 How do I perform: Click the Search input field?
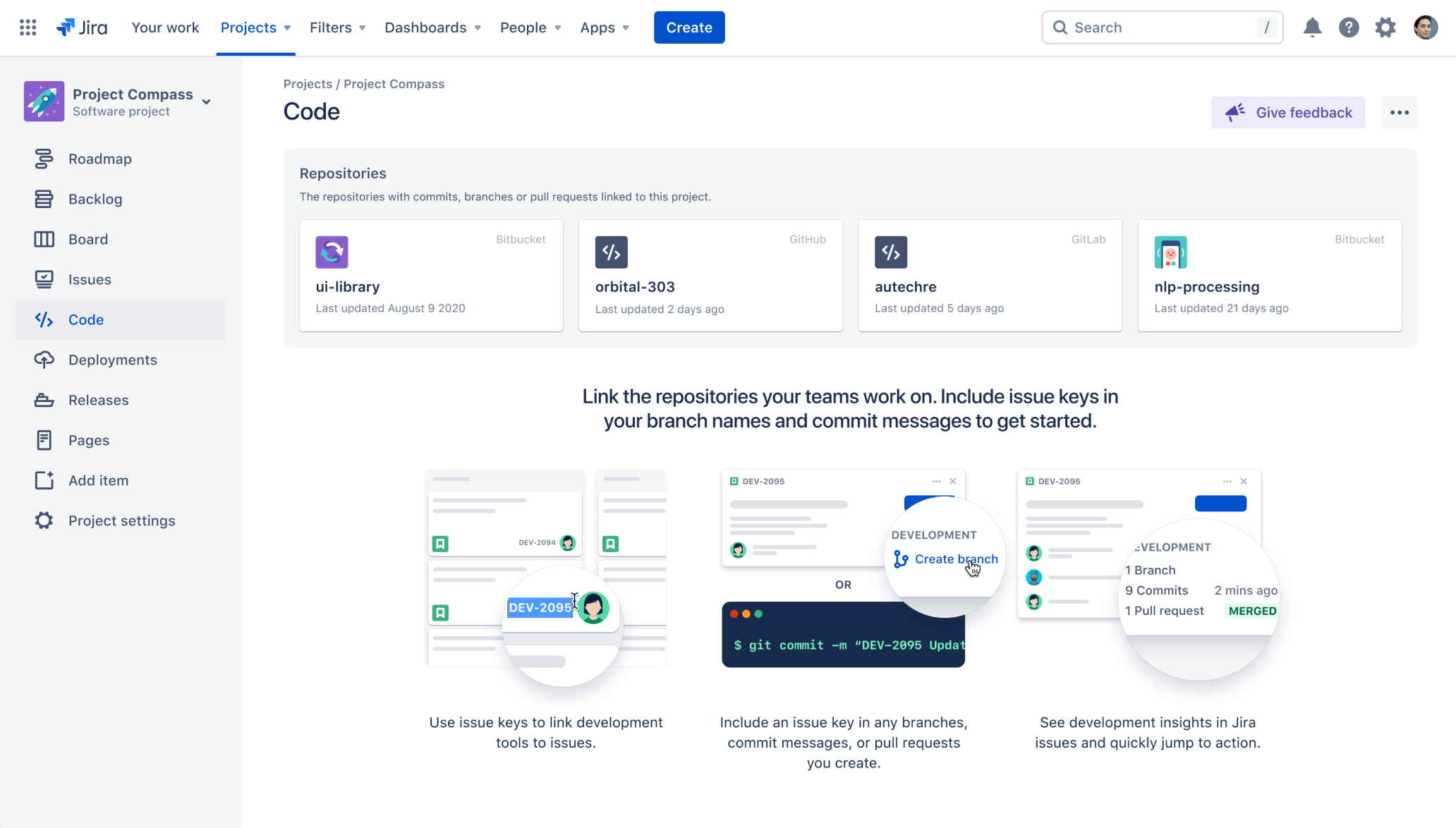[x=1162, y=27]
